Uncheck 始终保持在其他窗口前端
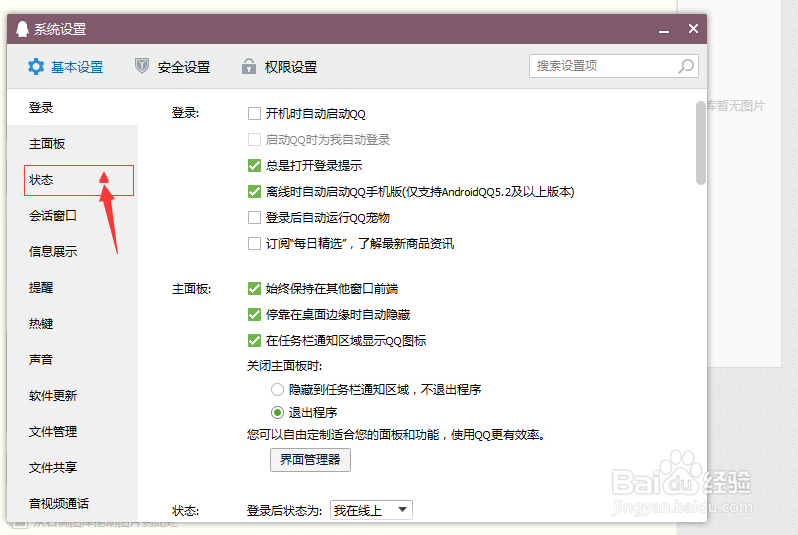 [x=254, y=289]
